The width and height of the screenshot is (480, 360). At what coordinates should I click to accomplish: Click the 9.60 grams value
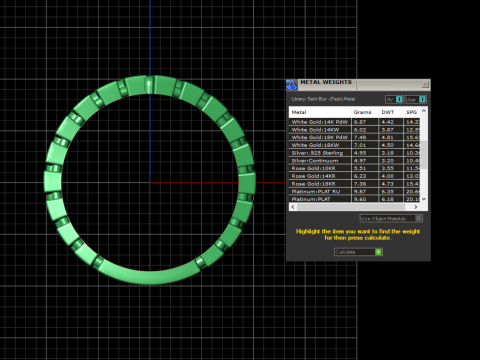click(x=360, y=199)
